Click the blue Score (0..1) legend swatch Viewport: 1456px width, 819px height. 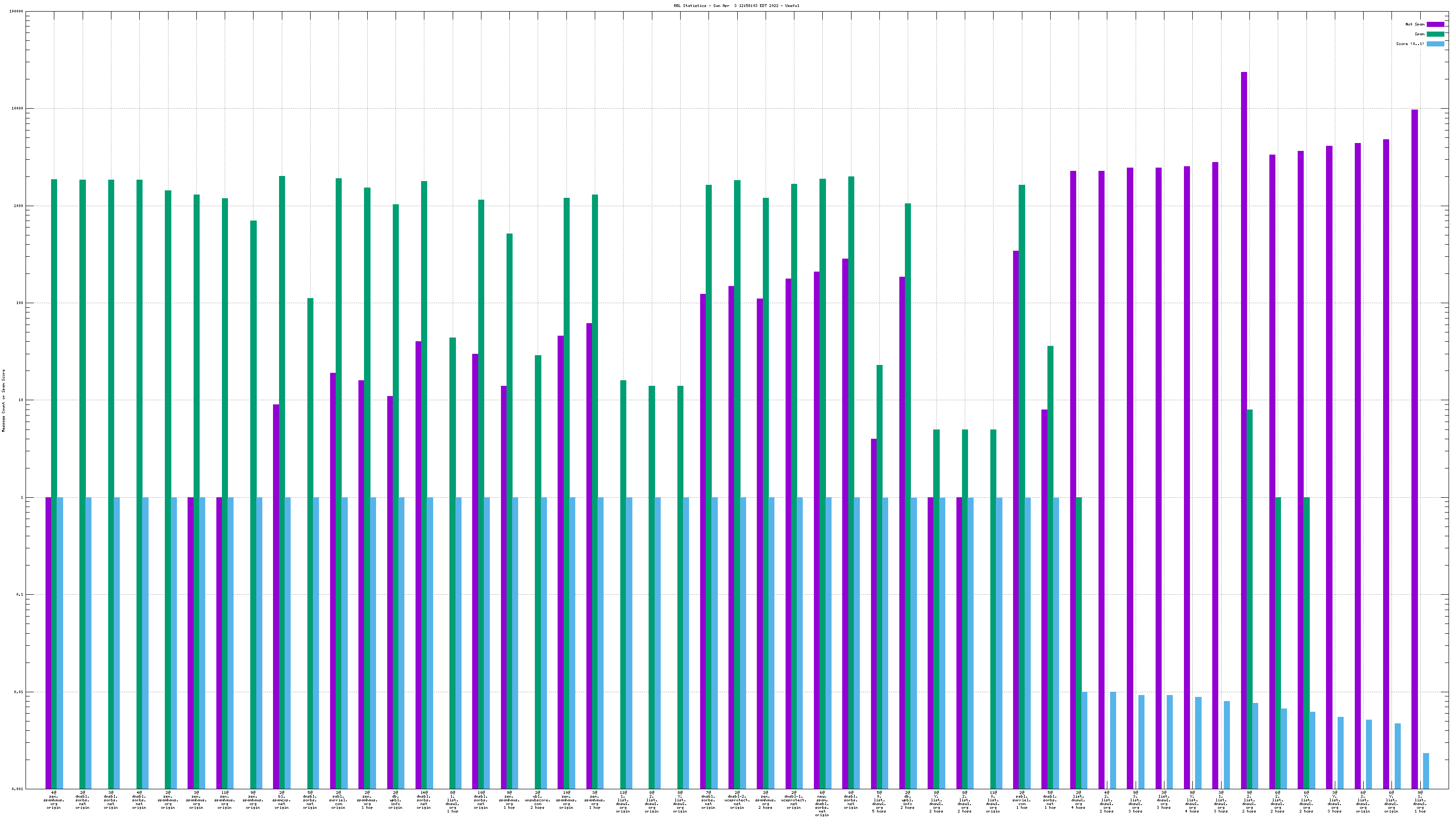click(x=1435, y=44)
